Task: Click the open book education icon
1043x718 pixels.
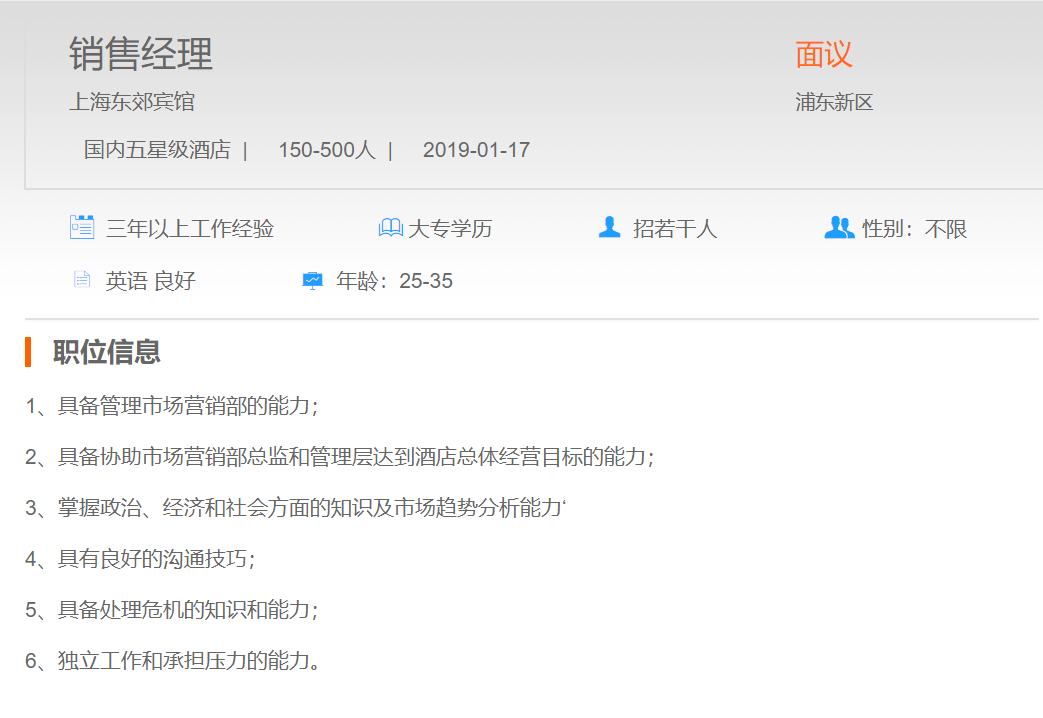Action: (390, 228)
